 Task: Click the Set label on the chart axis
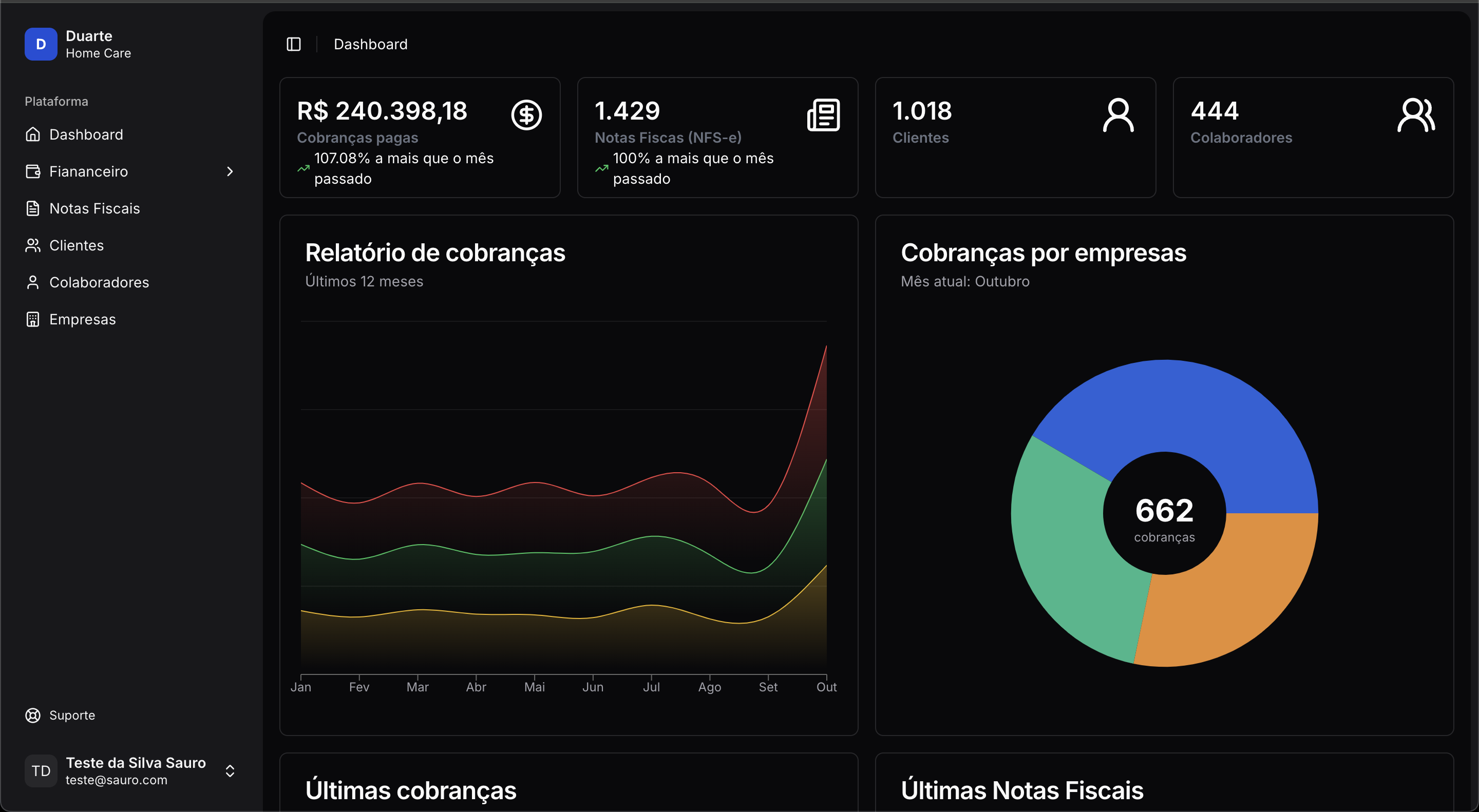pos(768,687)
